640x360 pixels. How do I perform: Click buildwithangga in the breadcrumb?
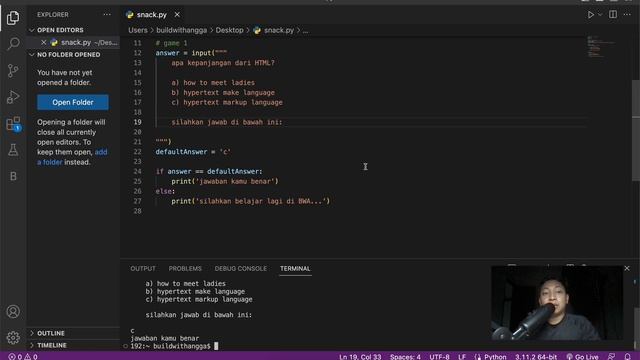coord(182,30)
